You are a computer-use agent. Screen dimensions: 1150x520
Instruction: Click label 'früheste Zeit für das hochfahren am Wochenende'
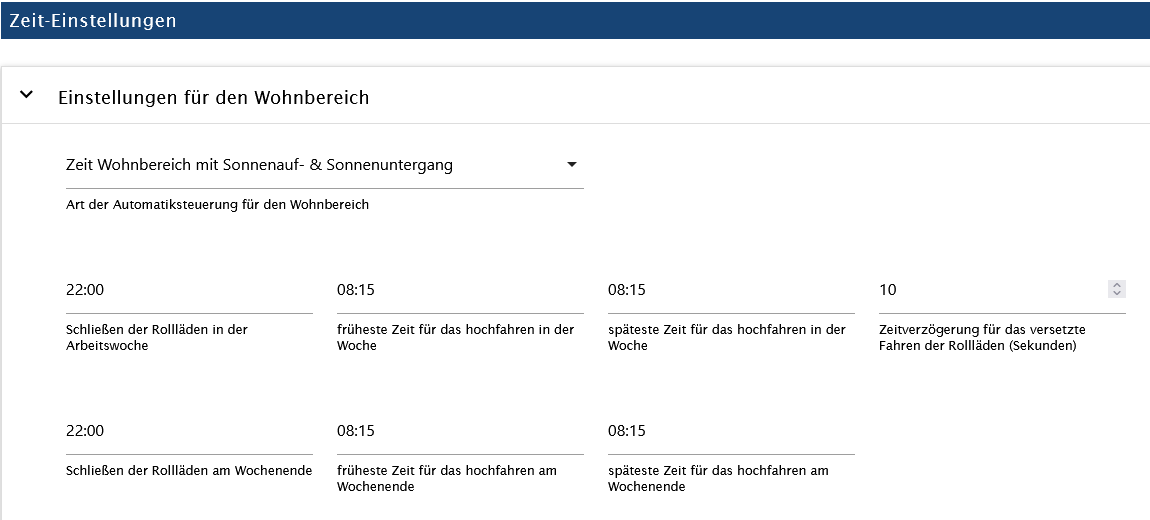(x=446, y=478)
